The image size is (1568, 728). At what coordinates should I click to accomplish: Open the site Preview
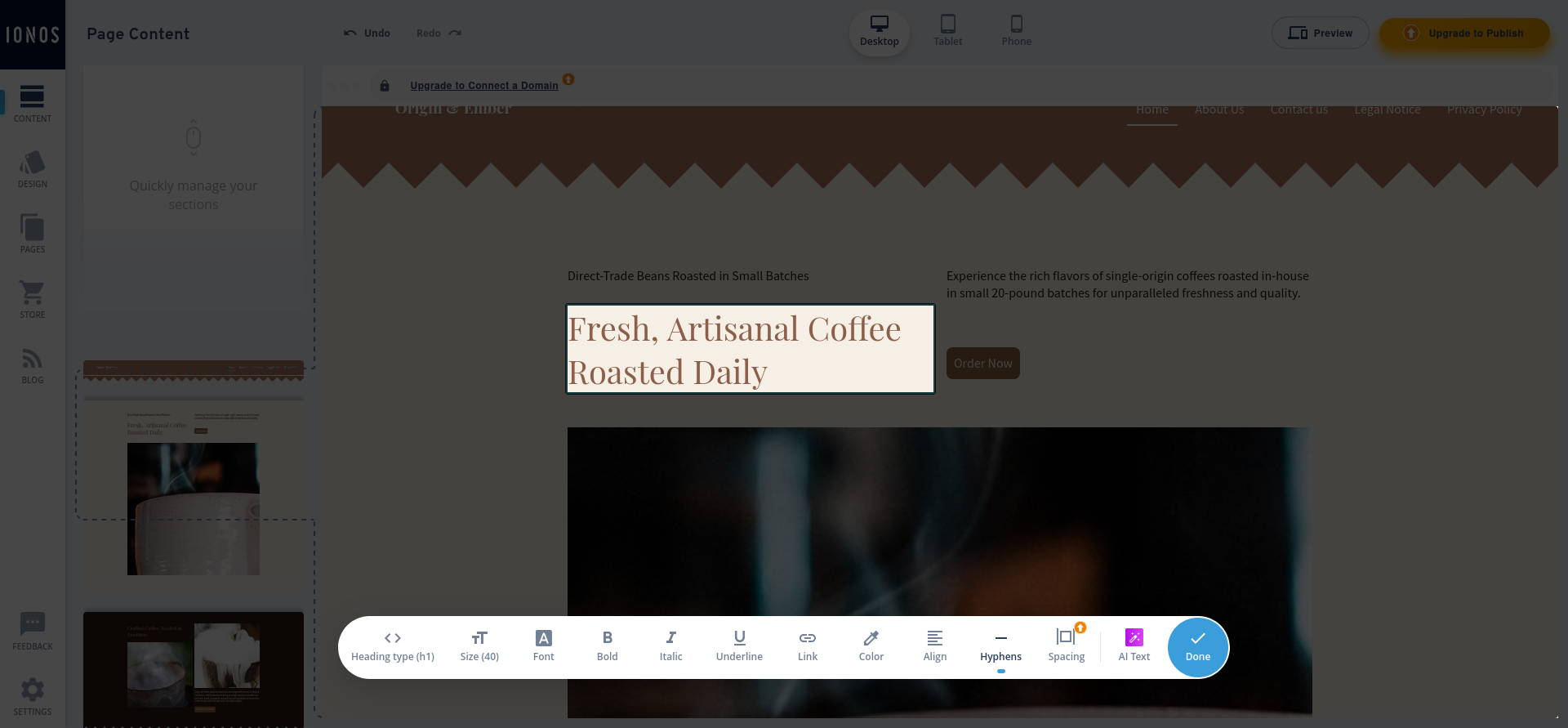[x=1320, y=33]
